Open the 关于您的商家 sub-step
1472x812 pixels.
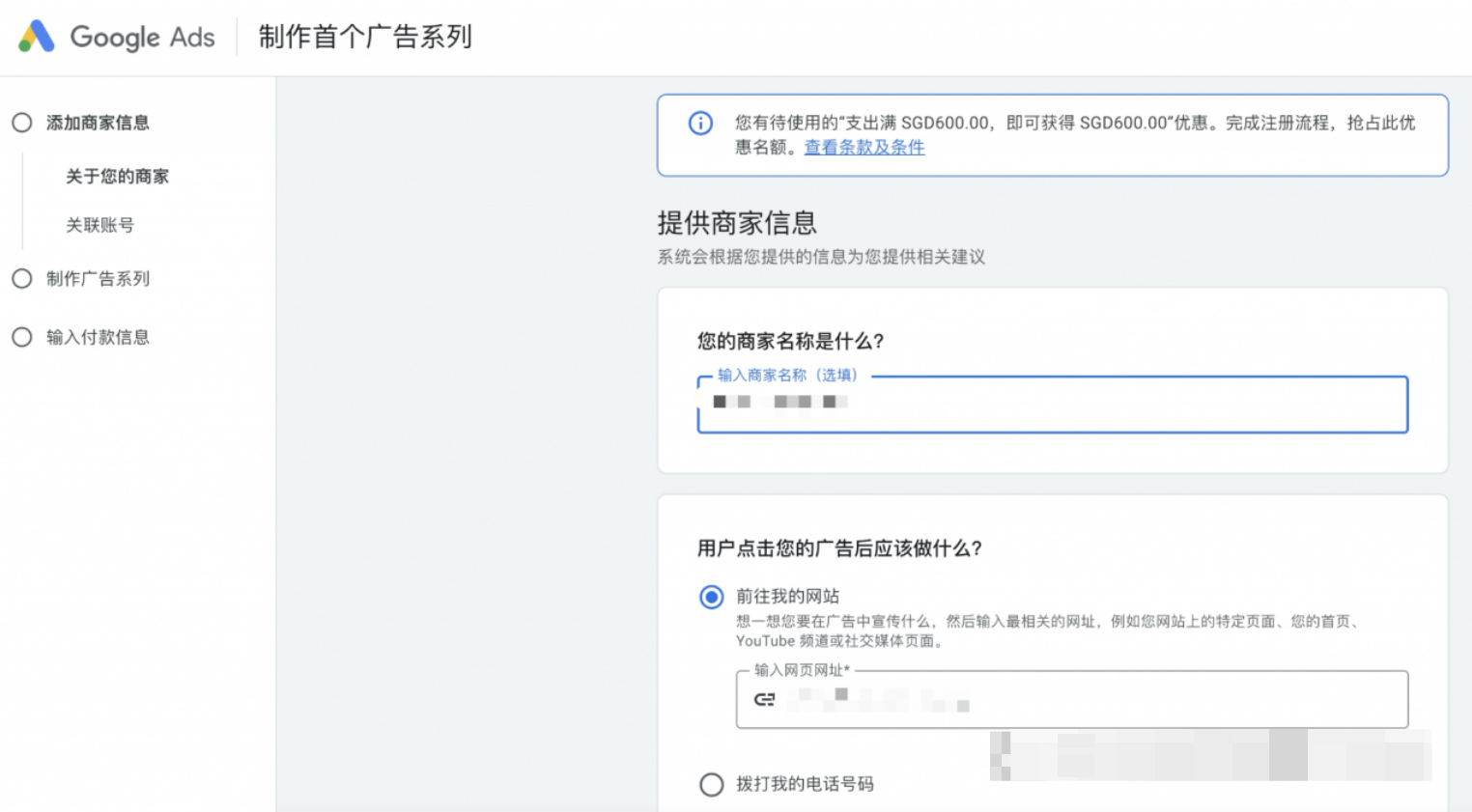[x=117, y=176]
